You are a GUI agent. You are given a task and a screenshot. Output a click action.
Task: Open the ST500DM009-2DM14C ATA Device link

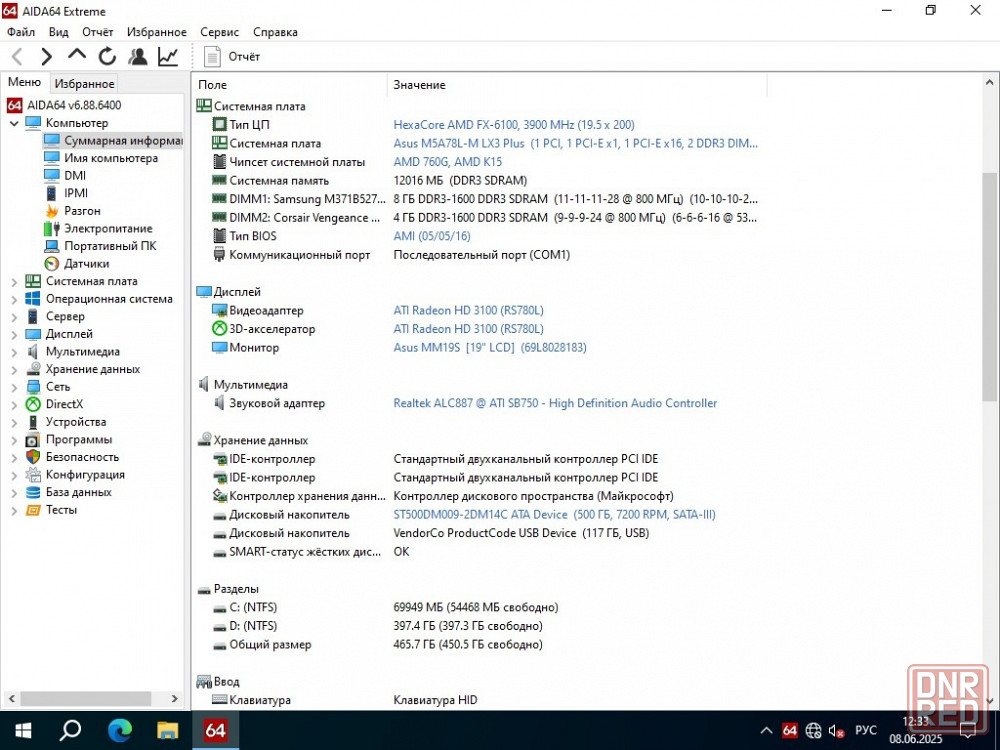(555, 515)
